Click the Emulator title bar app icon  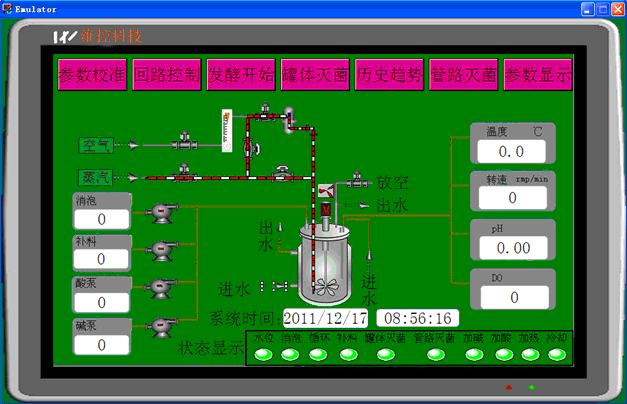(x=7, y=9)
